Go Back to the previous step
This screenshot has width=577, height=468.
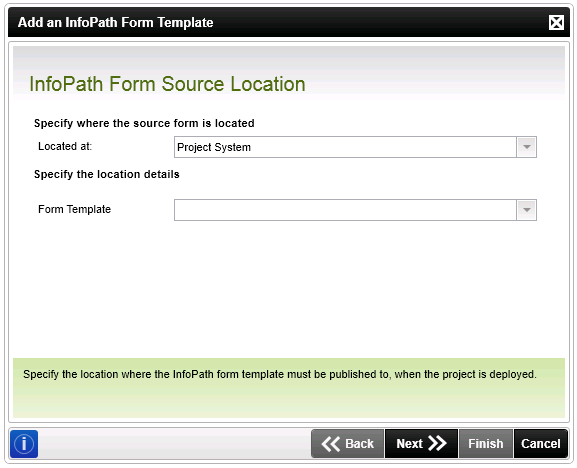pyautogui.click(x=348, y=444)
